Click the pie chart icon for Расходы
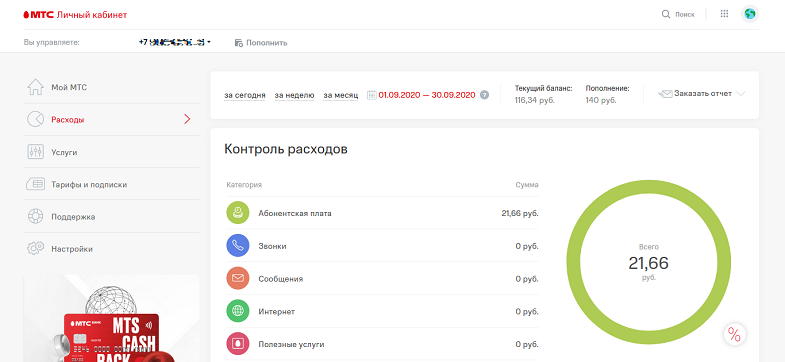785x362 pixels. [x=36, y=120]
